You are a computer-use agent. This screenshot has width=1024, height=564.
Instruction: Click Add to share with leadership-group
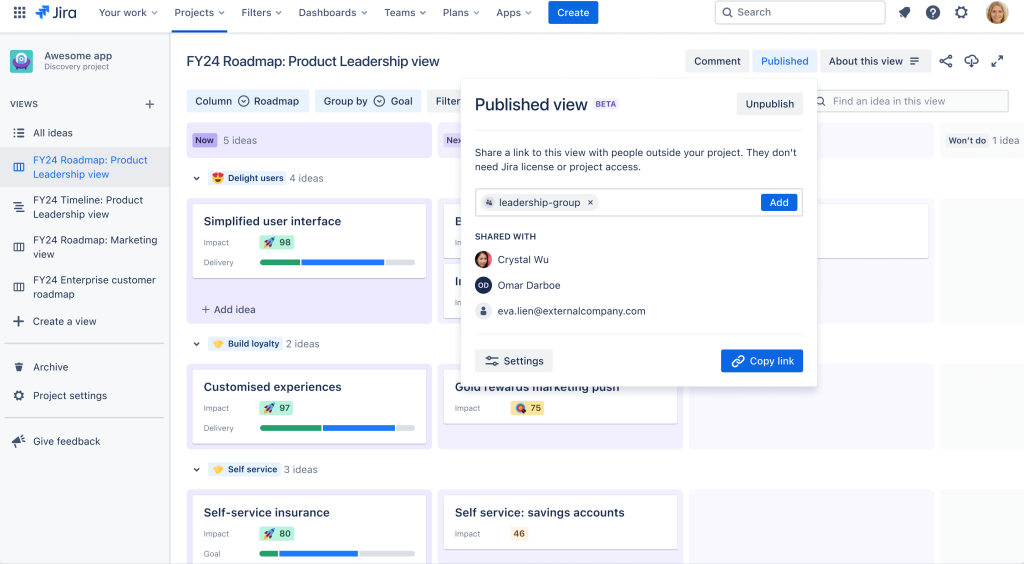pyautogui.click(x=778, y=202)
